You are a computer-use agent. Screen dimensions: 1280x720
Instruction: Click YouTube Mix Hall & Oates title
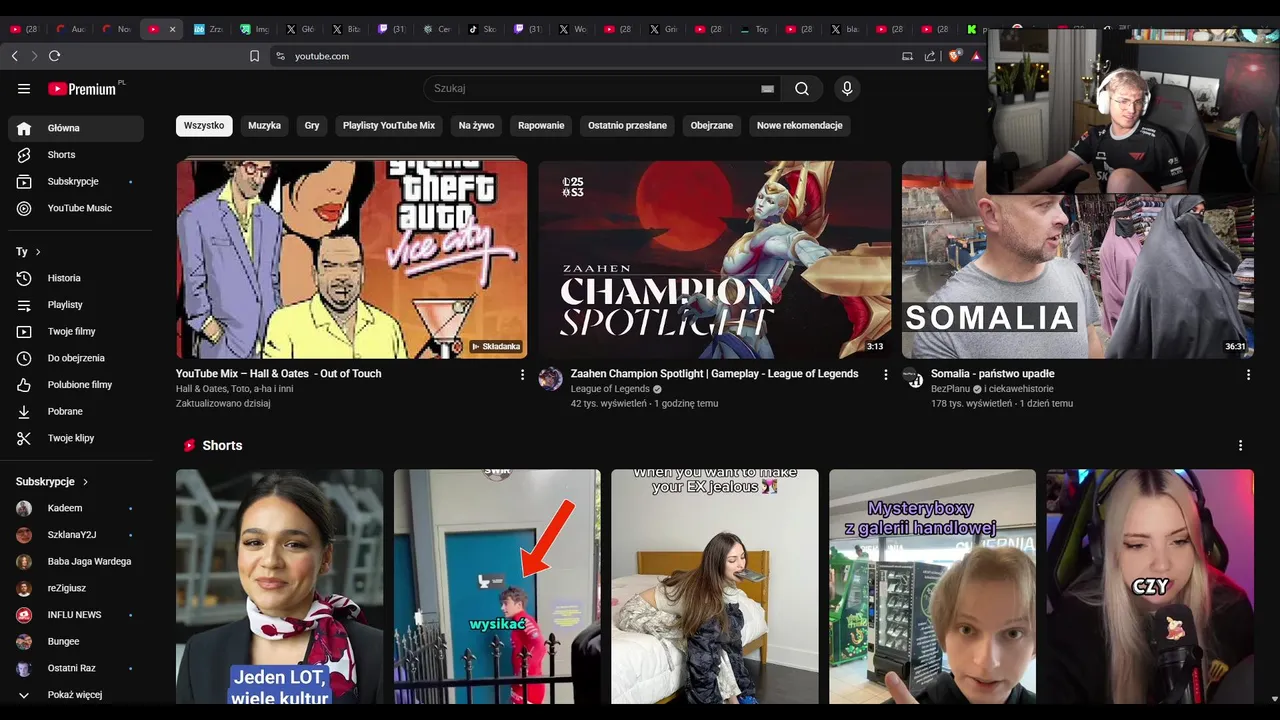click(x=278, y=374)
